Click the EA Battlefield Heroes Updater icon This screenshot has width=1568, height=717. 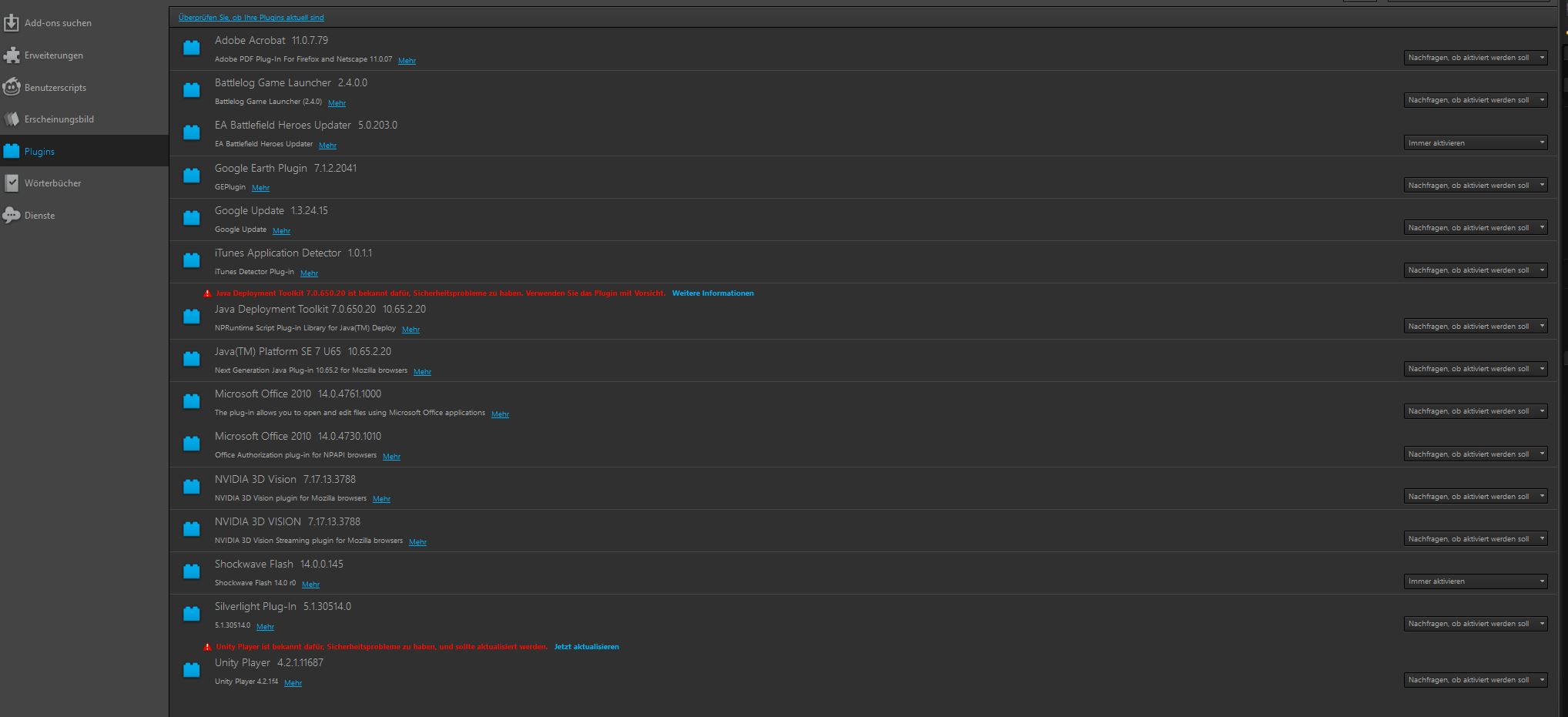(x=192, y=132)
